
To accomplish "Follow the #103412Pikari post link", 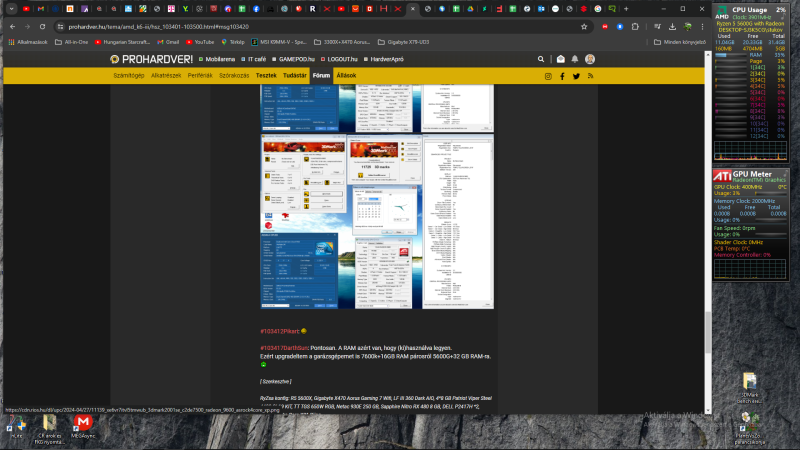I will point(280,331).
